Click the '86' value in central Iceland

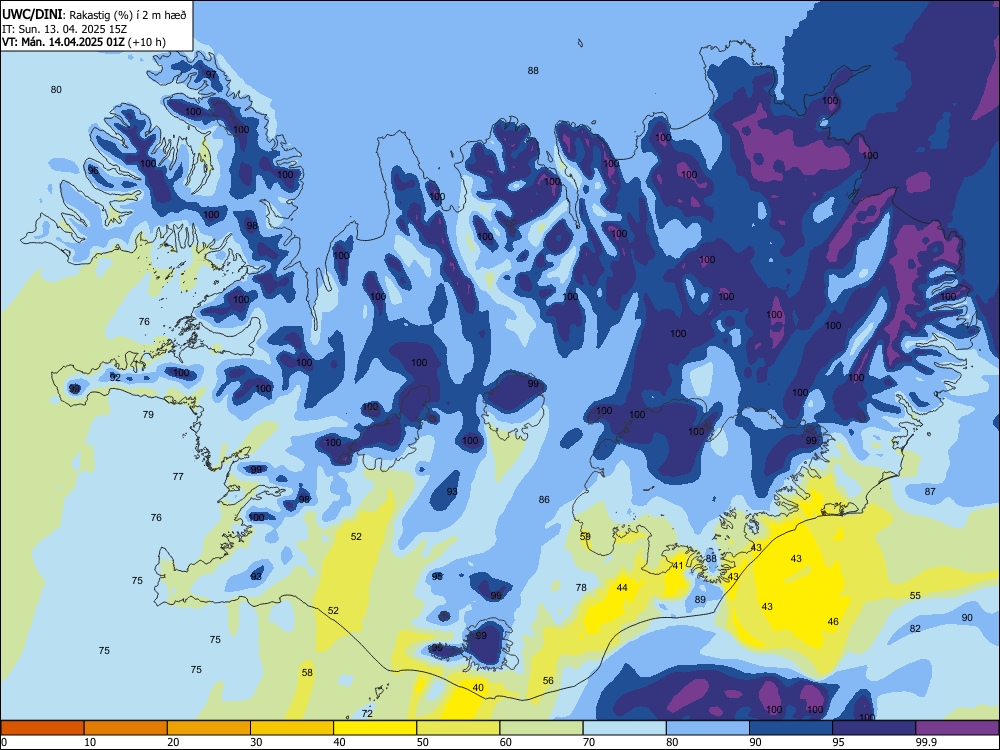[543, 500]
